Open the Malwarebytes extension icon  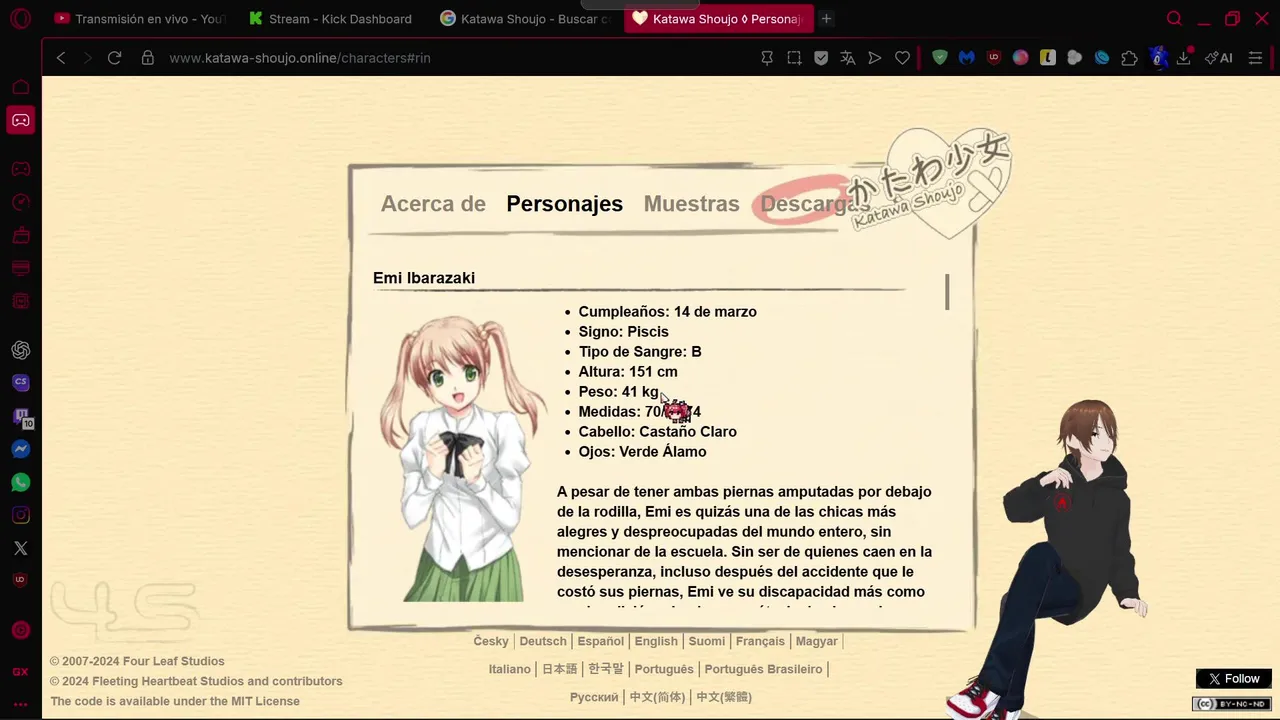967,58
